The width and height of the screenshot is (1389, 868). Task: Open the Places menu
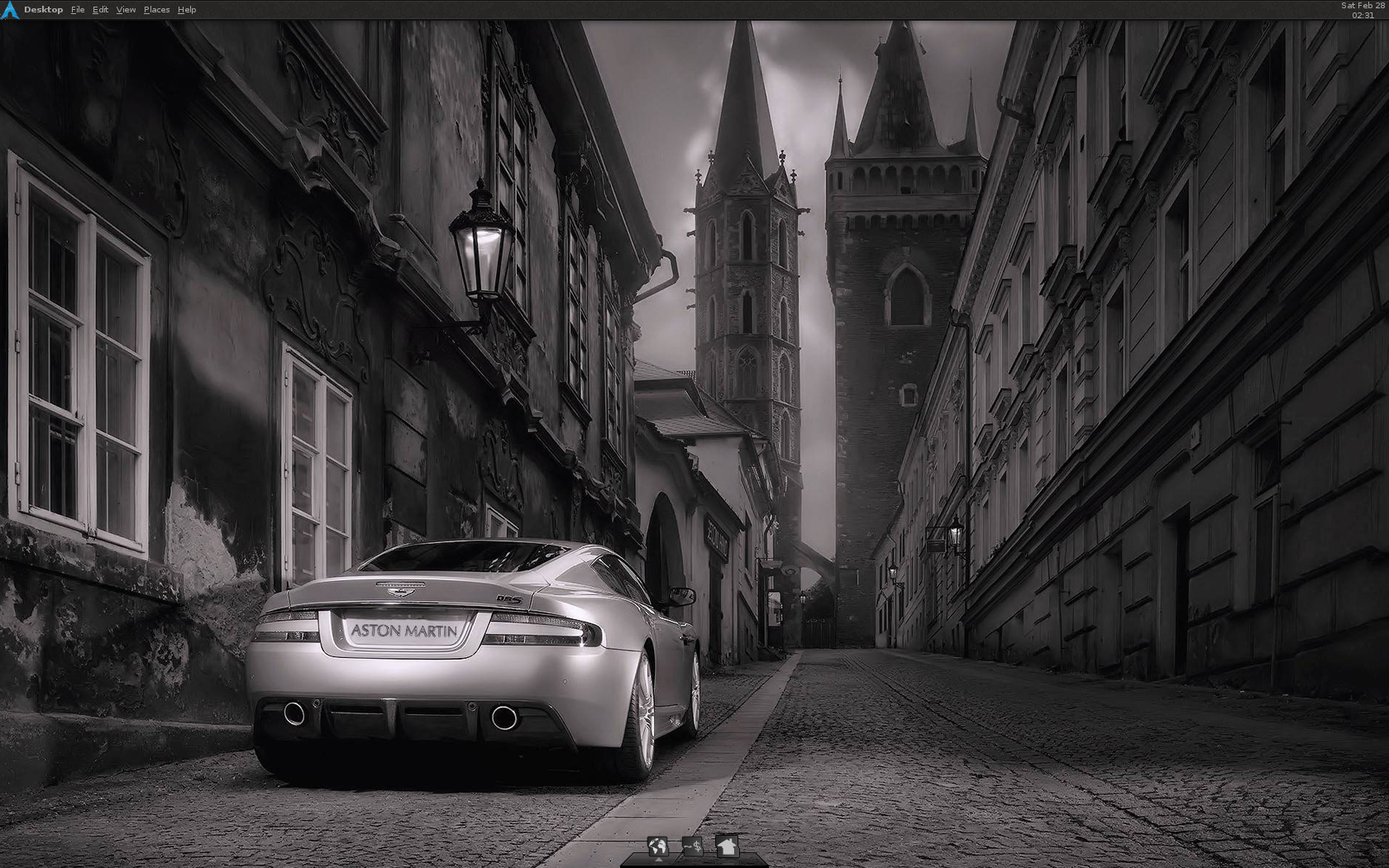tap(156, 10)
